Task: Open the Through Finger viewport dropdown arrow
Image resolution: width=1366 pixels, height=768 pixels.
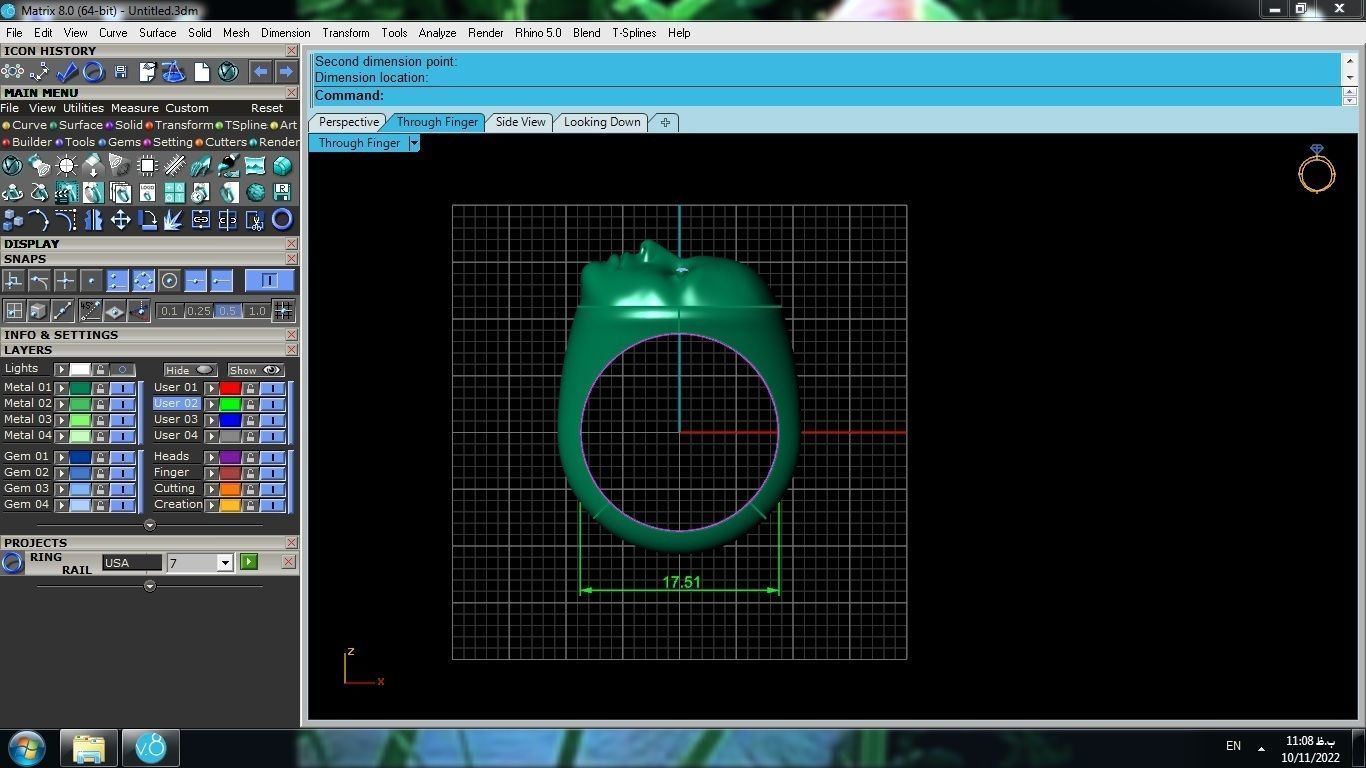Action: (414, 143)
